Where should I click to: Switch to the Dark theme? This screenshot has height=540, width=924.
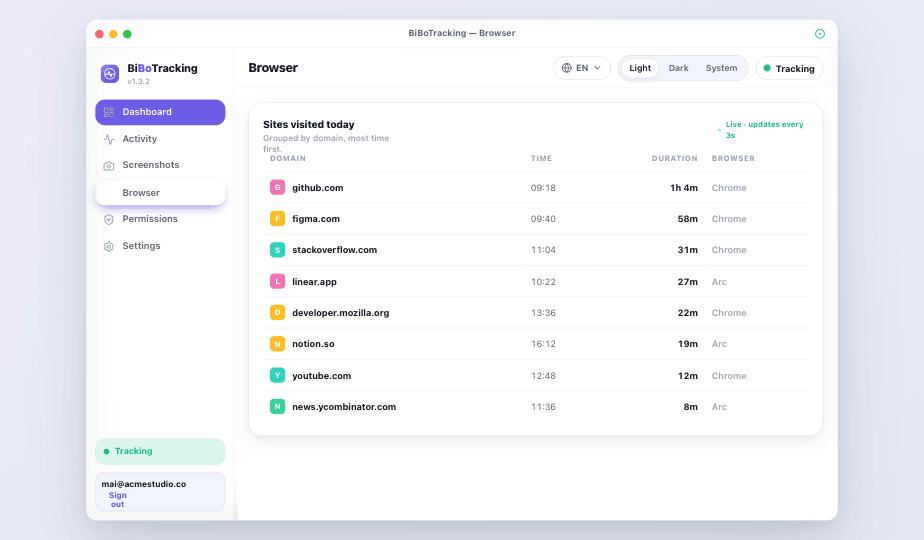[x=678, y=68]
